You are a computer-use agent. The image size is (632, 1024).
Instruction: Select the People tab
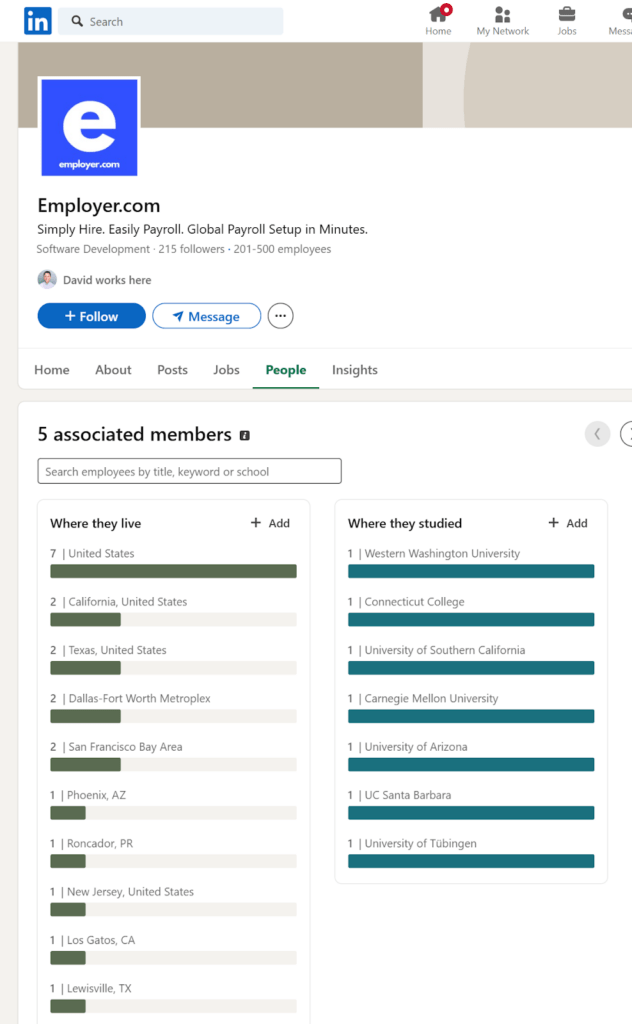[286, 370]
